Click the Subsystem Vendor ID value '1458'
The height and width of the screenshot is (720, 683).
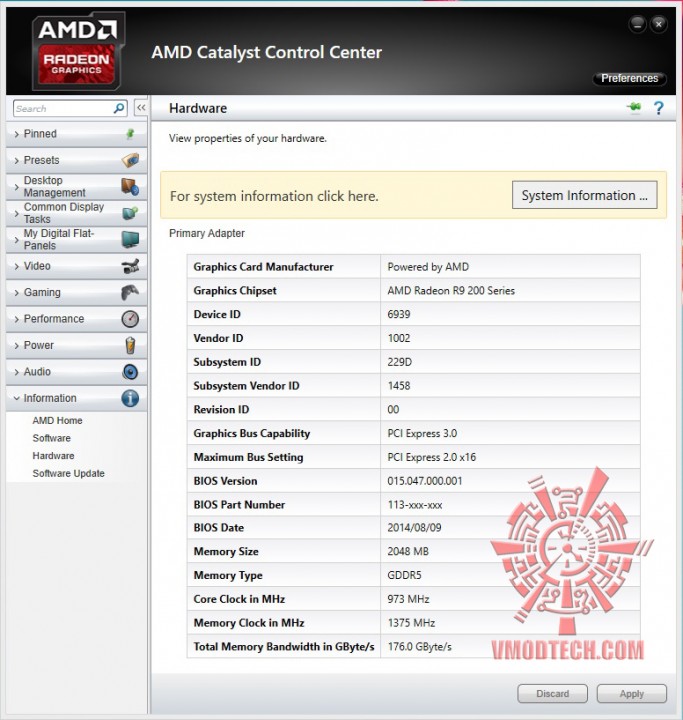tap(399, 386)
